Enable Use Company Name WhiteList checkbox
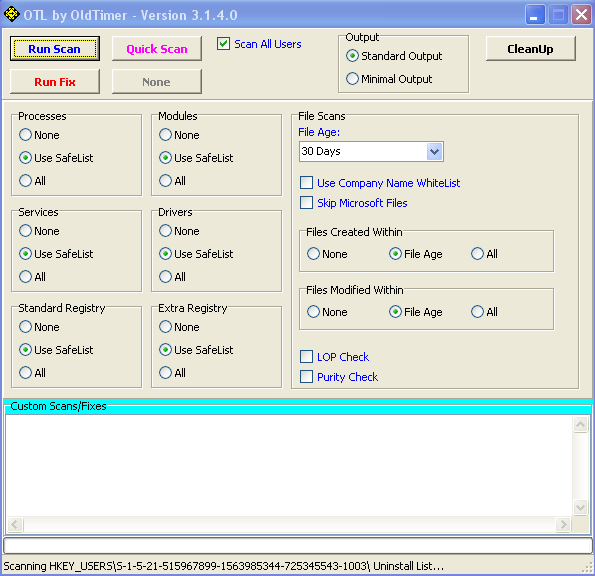595x576 pixels. point(306,183)
